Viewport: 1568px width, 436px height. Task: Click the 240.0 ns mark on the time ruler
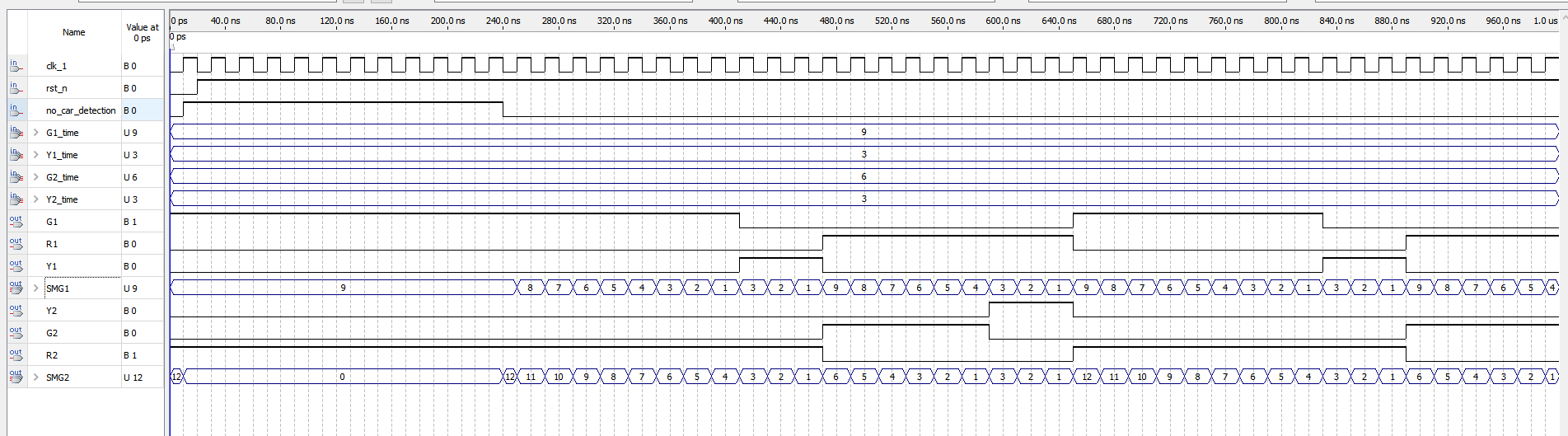pos(503,21)
